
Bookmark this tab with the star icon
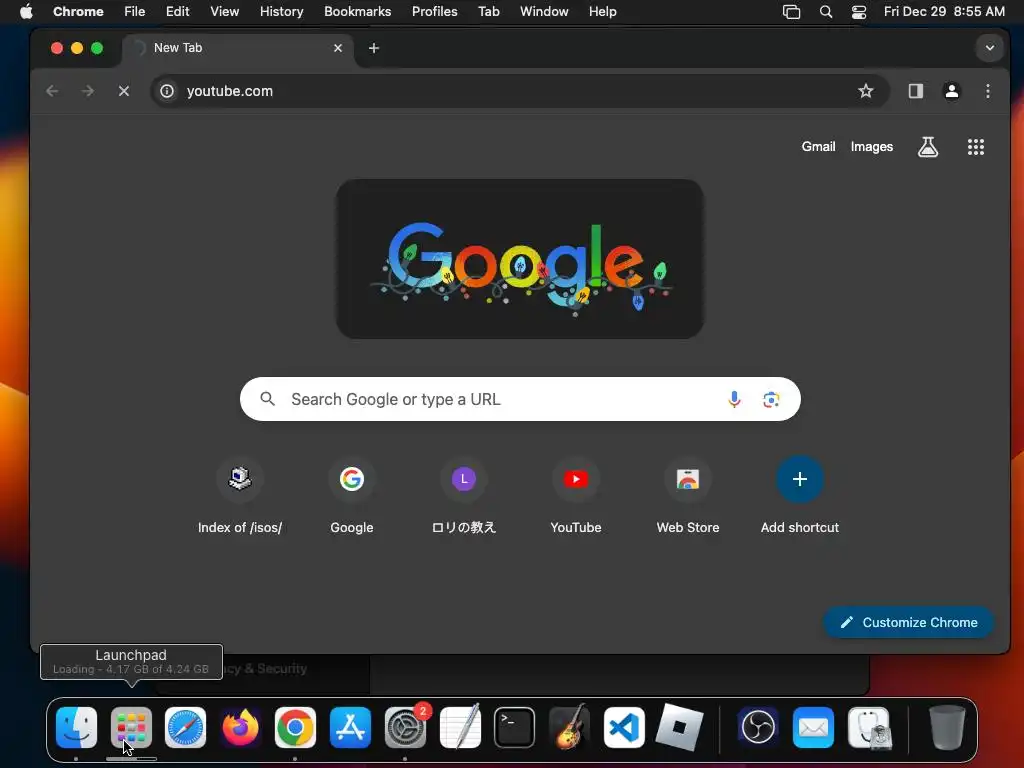point(865,91)
